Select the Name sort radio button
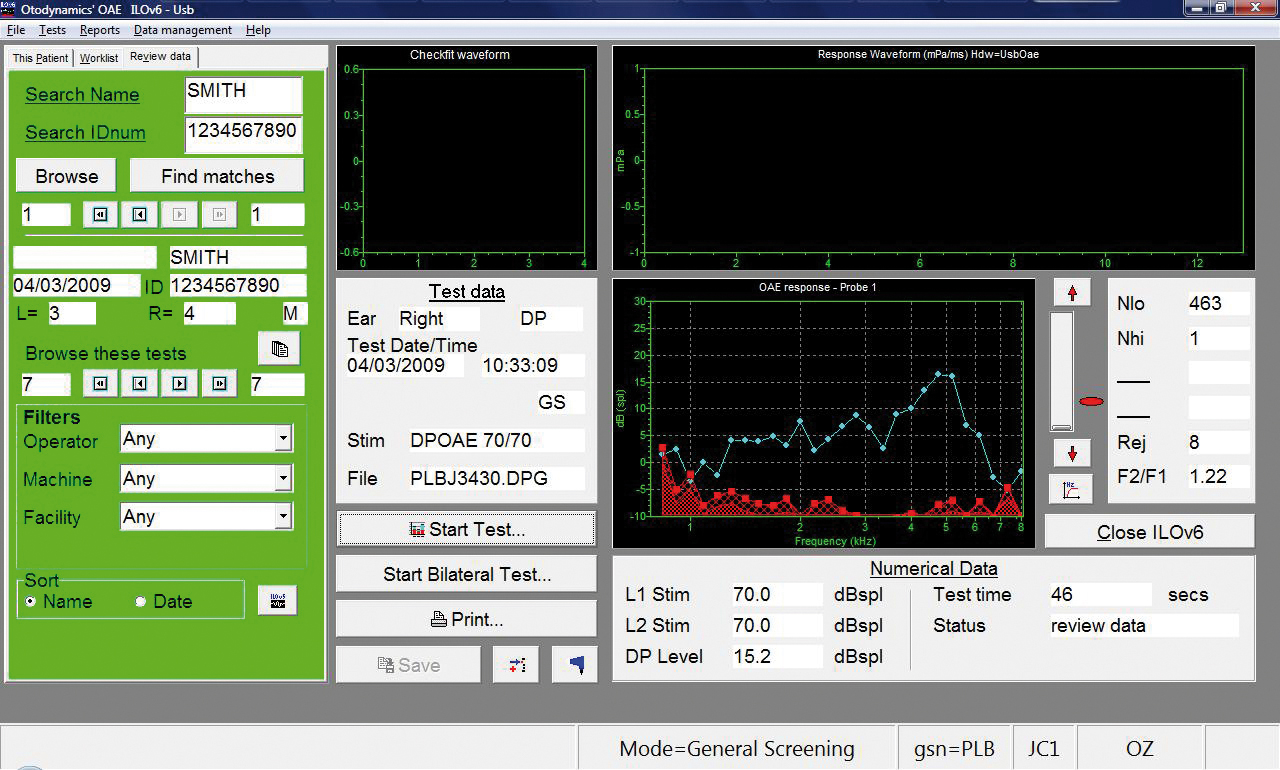The image size is (1280, 770). pyautogui.click(x=31, y=601)
